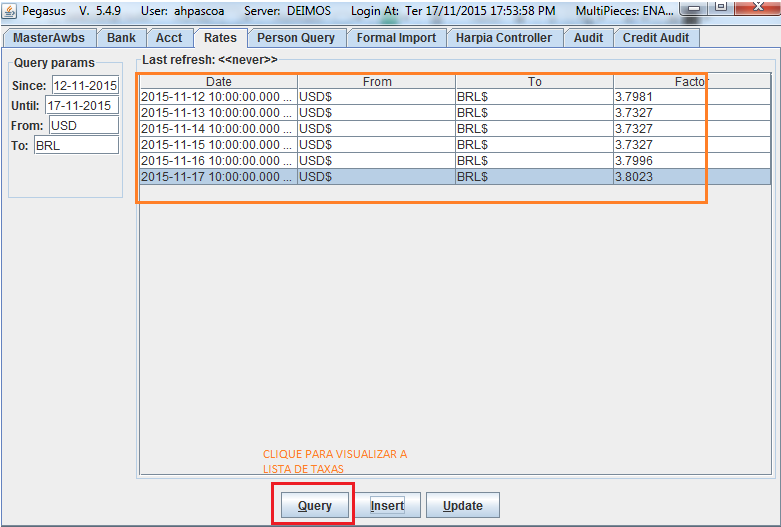Click the From column header
This screenshot has height=527, width=781.
pos(377,82)
